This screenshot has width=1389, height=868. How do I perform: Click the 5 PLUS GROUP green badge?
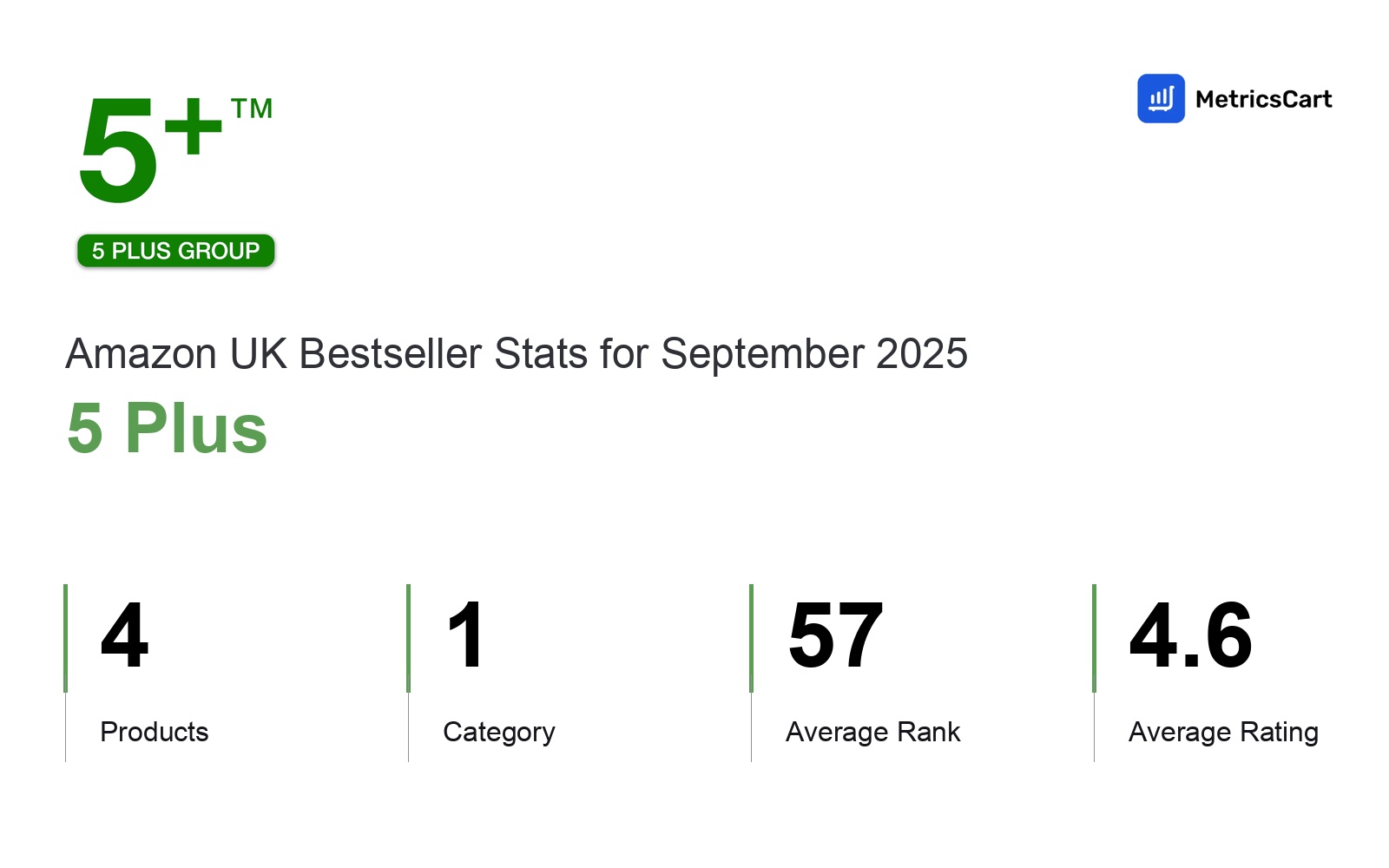click(x=176, y=251)
